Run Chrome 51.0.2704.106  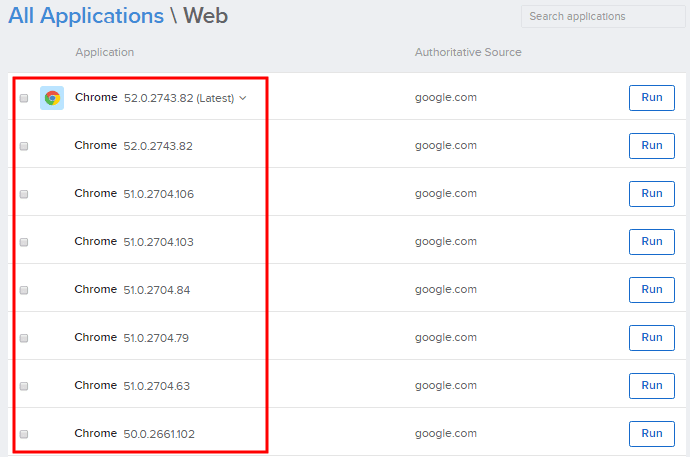(x=652, y=194)
